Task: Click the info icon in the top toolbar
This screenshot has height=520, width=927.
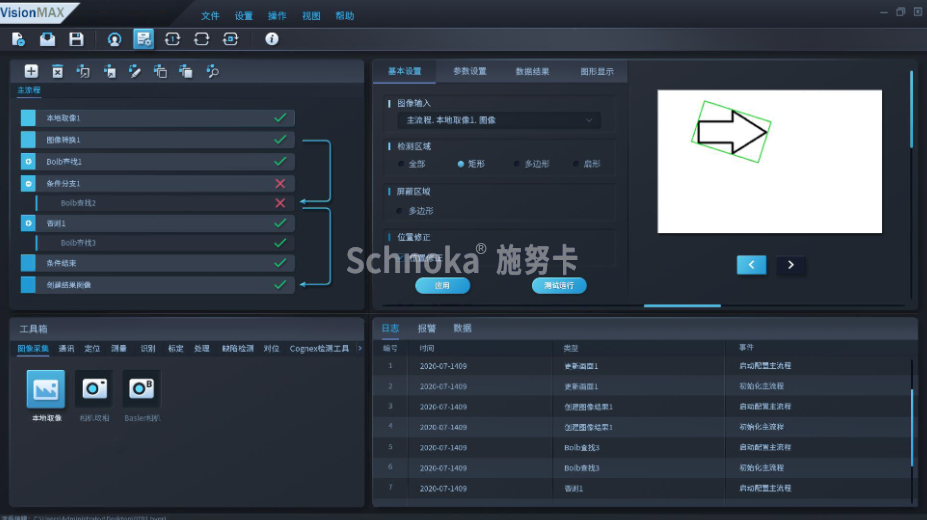Action: pyautogui.click(x=272, y=39)
